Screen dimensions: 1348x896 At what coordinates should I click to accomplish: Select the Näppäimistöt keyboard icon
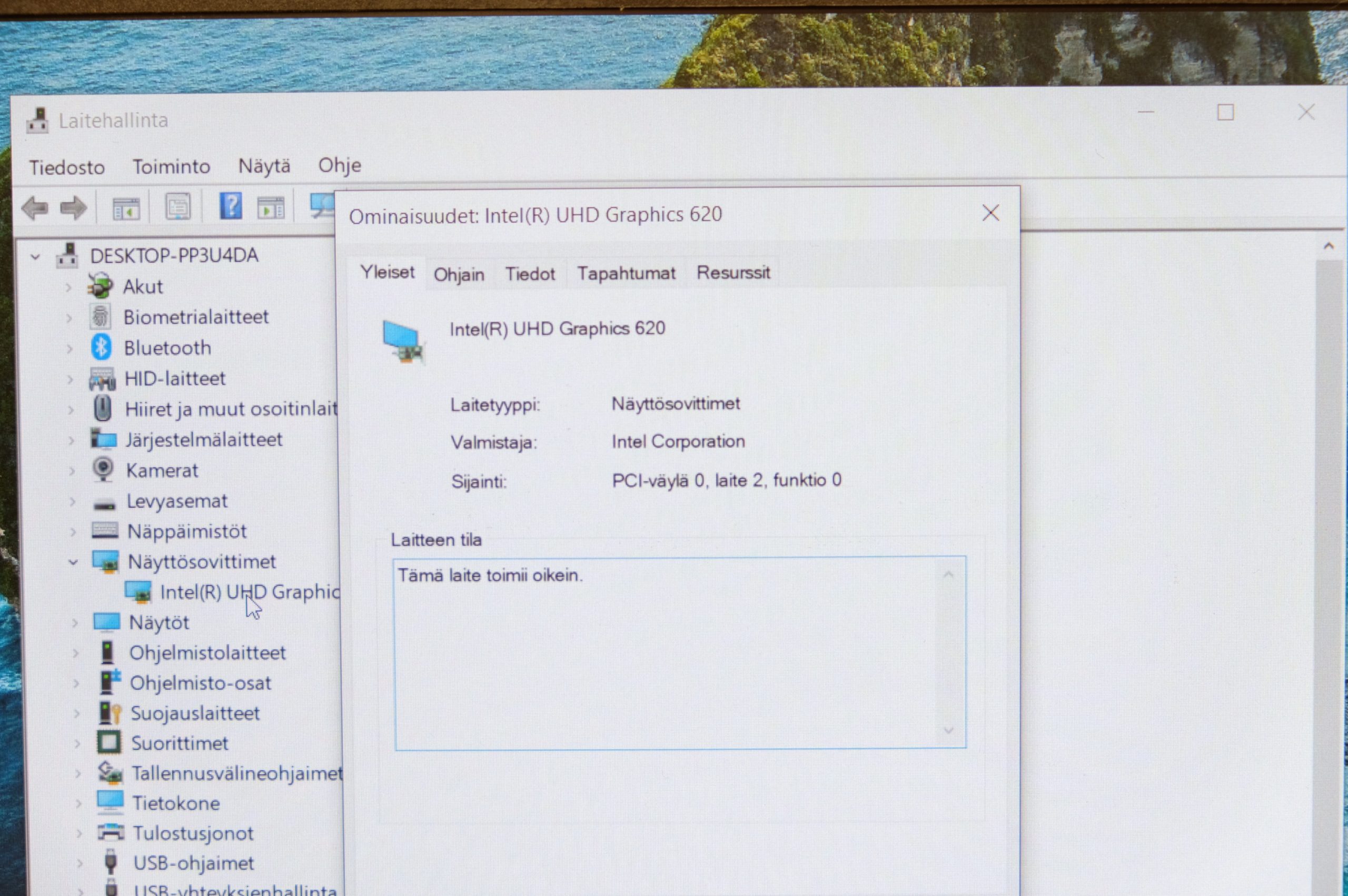(105, 531)
